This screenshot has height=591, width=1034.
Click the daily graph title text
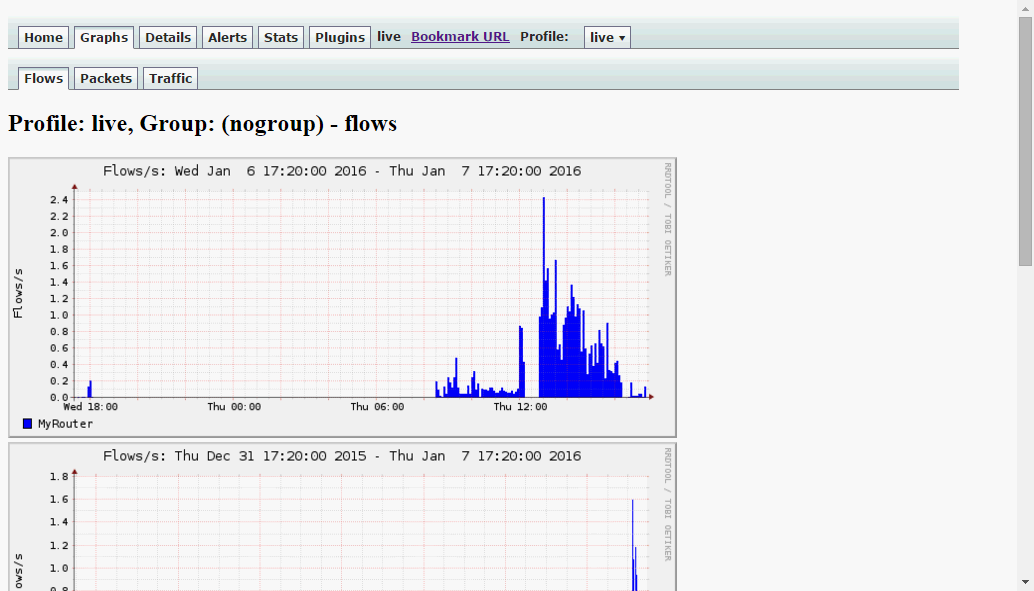pos(342,171)
